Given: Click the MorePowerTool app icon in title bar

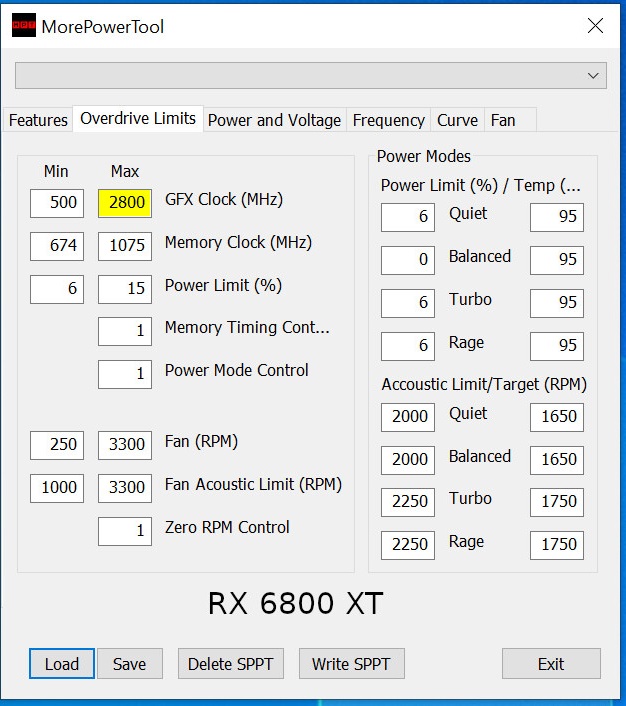Looking at the screenshot, I should click(23, 25).
